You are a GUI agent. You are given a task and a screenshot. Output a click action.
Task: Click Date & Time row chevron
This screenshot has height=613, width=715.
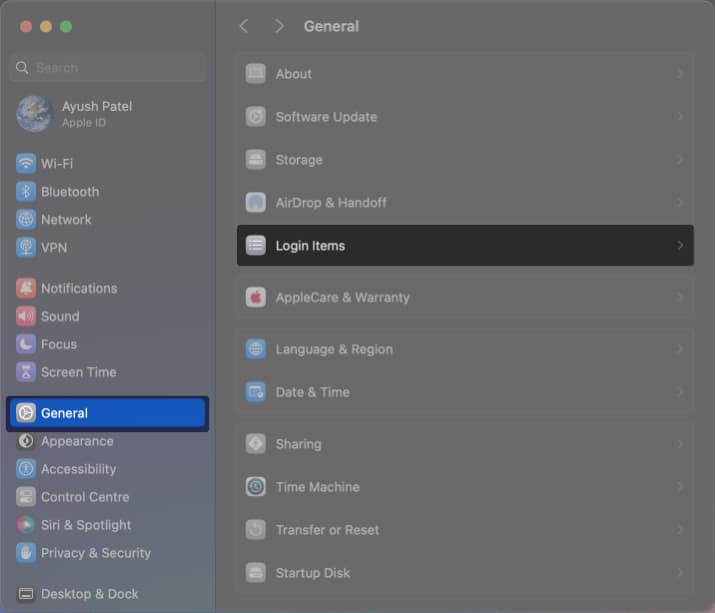coord(680,392)
